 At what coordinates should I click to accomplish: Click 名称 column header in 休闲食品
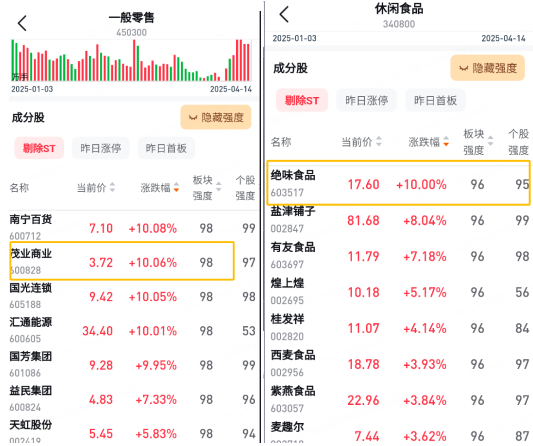[x=281, y=142]
